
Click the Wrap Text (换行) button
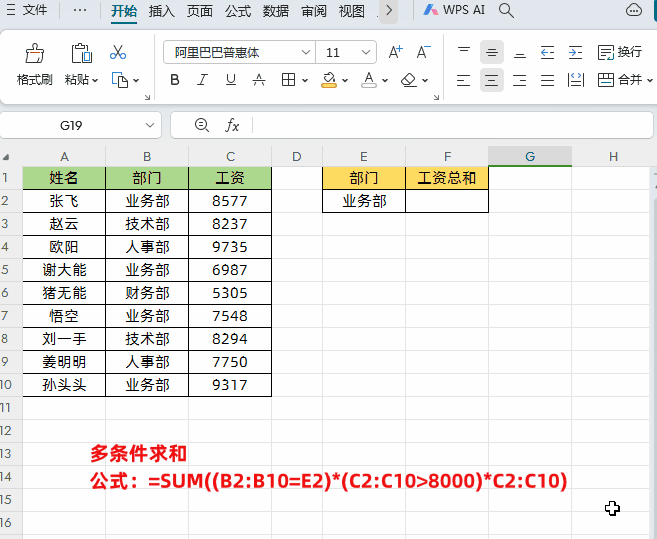tap(620, 52)
